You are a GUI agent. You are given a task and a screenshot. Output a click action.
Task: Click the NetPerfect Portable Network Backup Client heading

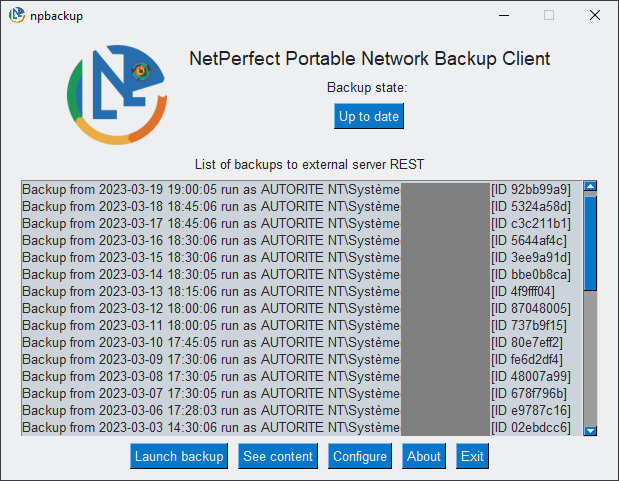(370, 59)
